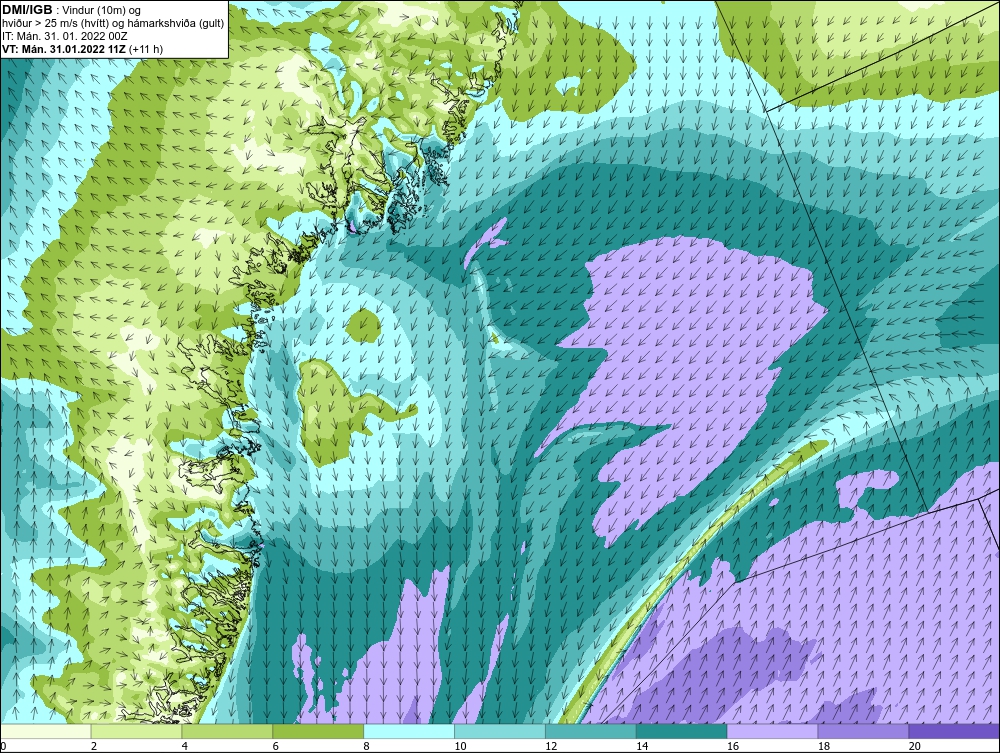This screenshot has height=753, width=1000.
Task: Click the 14-16 m/s dark teal legend swatch
Action: (682, 731)
